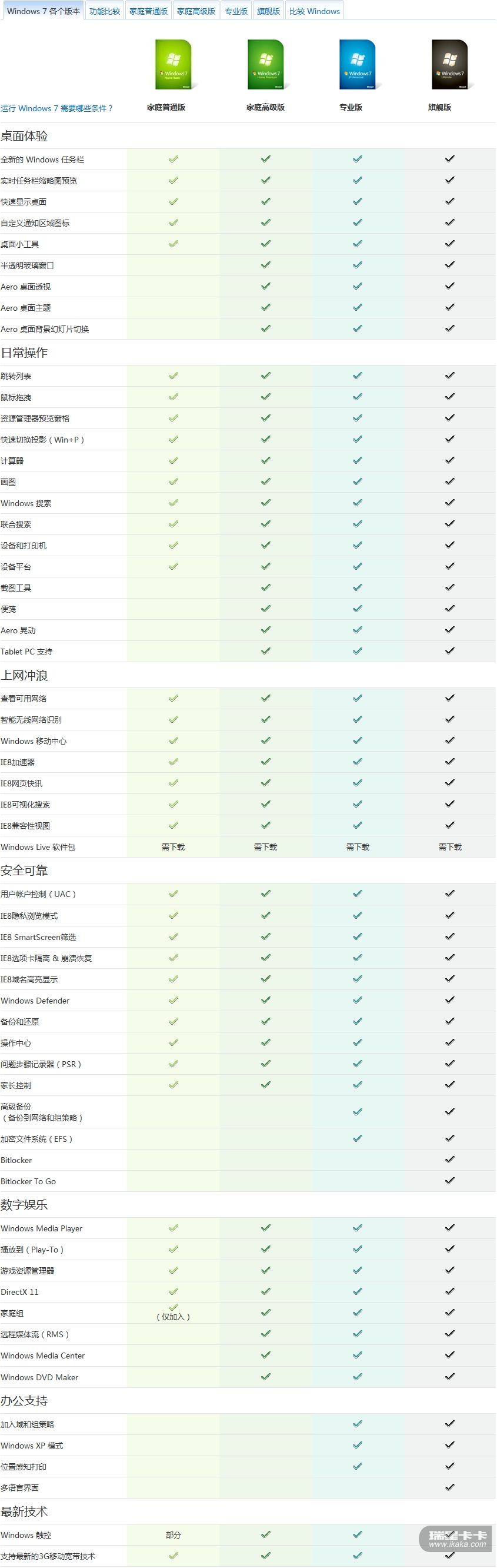
Task: Click the 专业版 column heading
Action: [351, 107]
